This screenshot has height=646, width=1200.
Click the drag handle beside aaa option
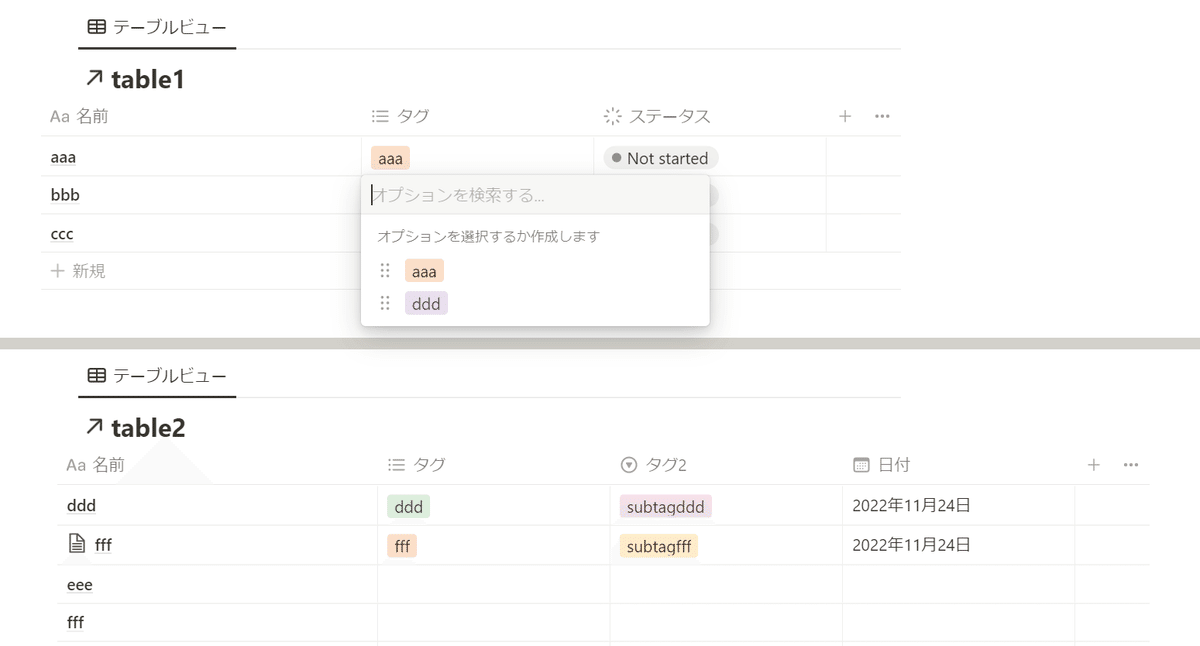click(385, 271)
